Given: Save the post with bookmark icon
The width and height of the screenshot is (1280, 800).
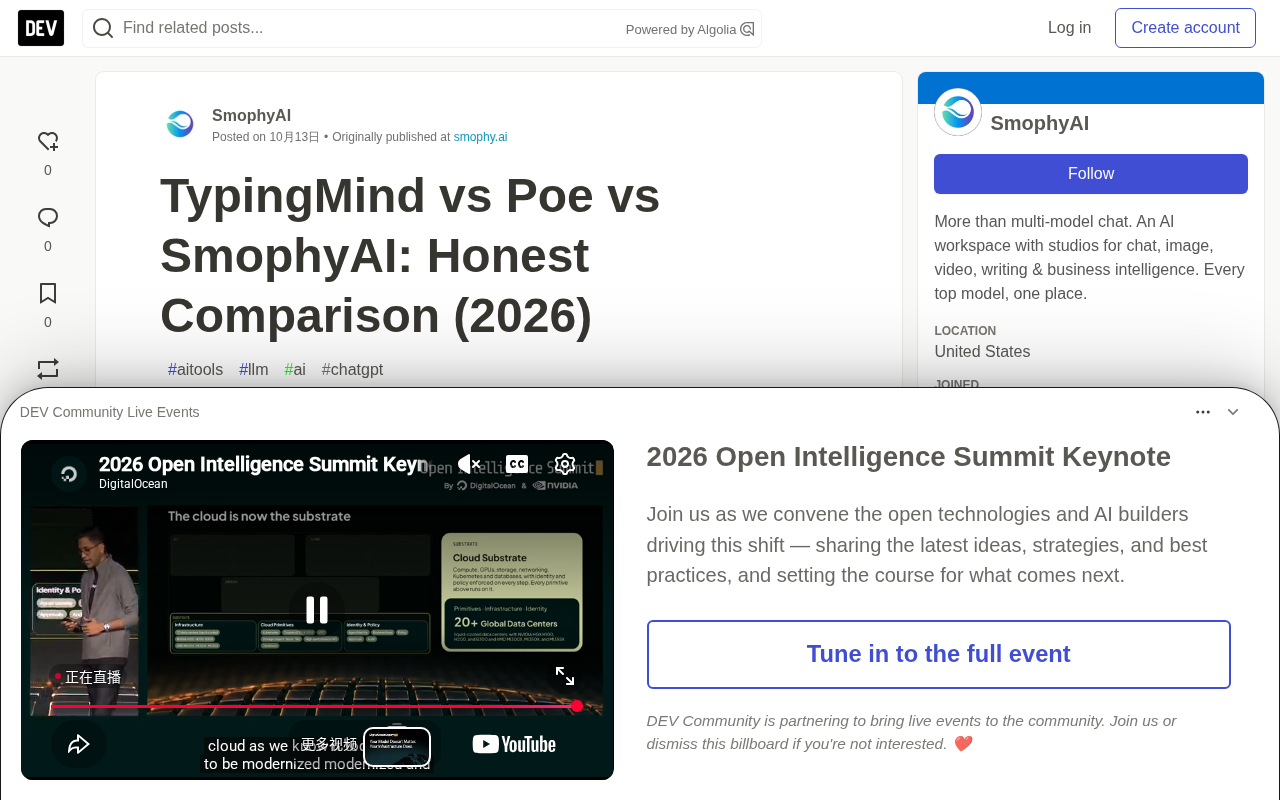Looking at the screenshot, I should point(48,293).
